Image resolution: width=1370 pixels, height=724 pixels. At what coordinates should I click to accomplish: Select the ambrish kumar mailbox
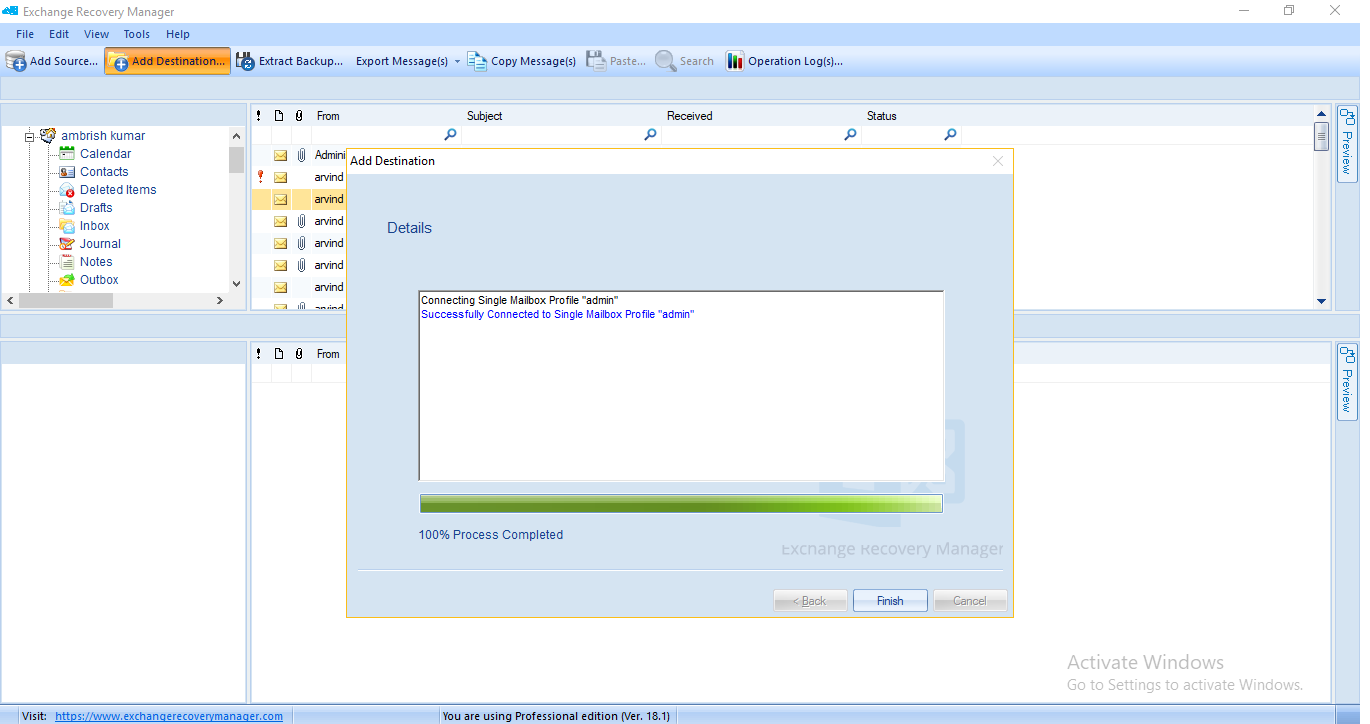103,136
